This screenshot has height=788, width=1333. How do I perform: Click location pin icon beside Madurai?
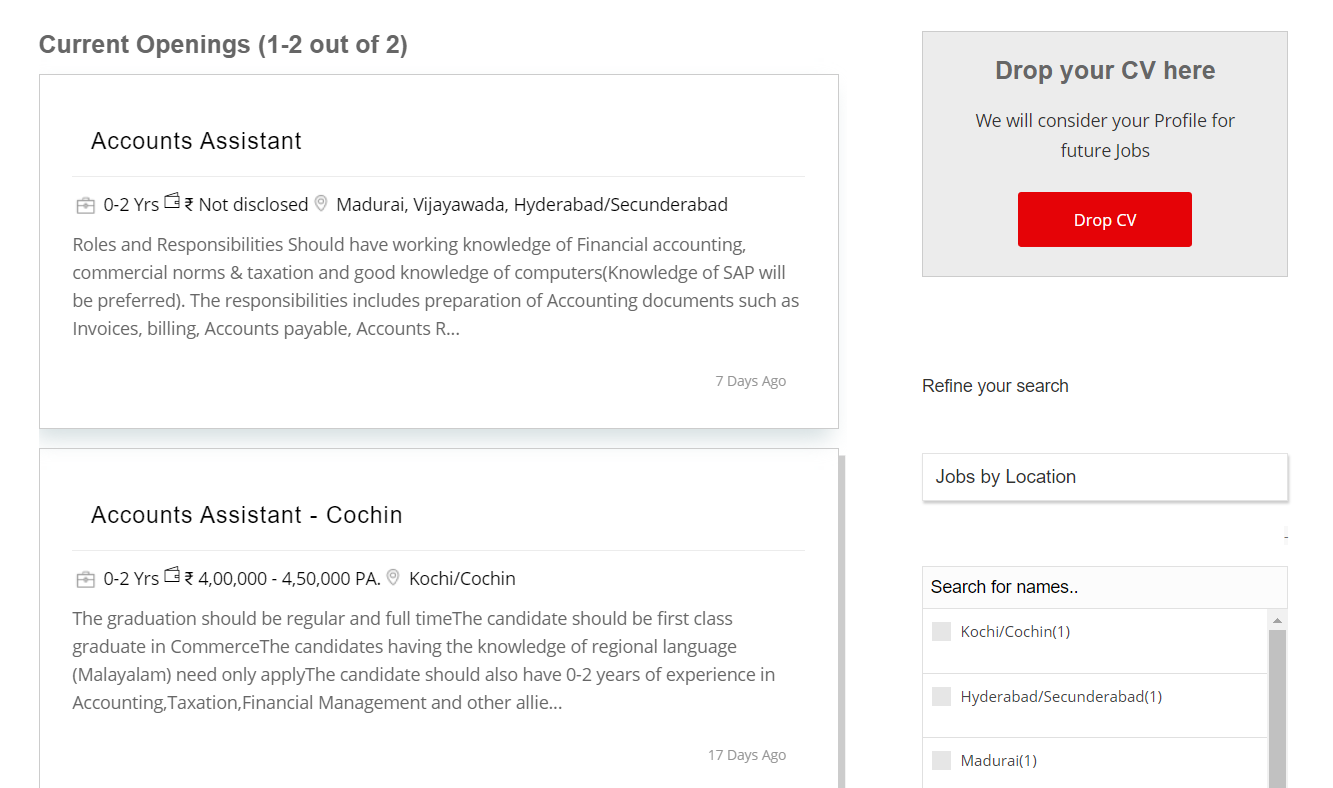[x=321, y=204]
